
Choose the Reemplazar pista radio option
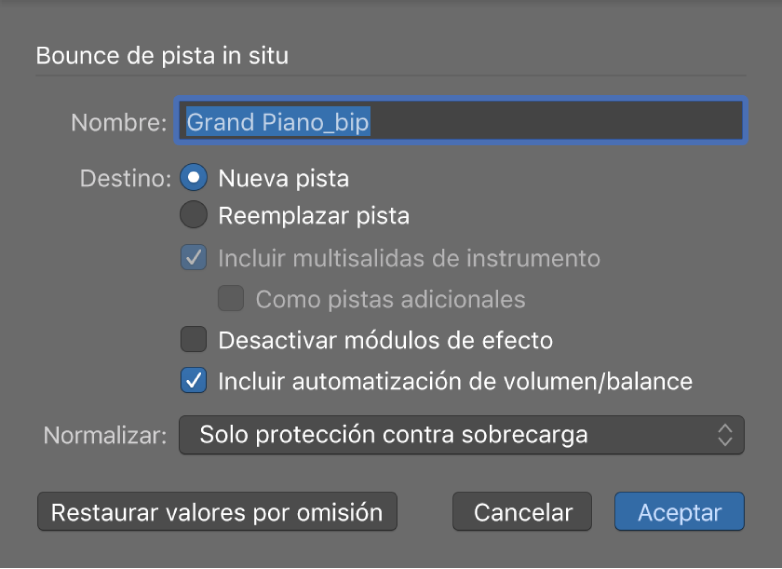194,215
